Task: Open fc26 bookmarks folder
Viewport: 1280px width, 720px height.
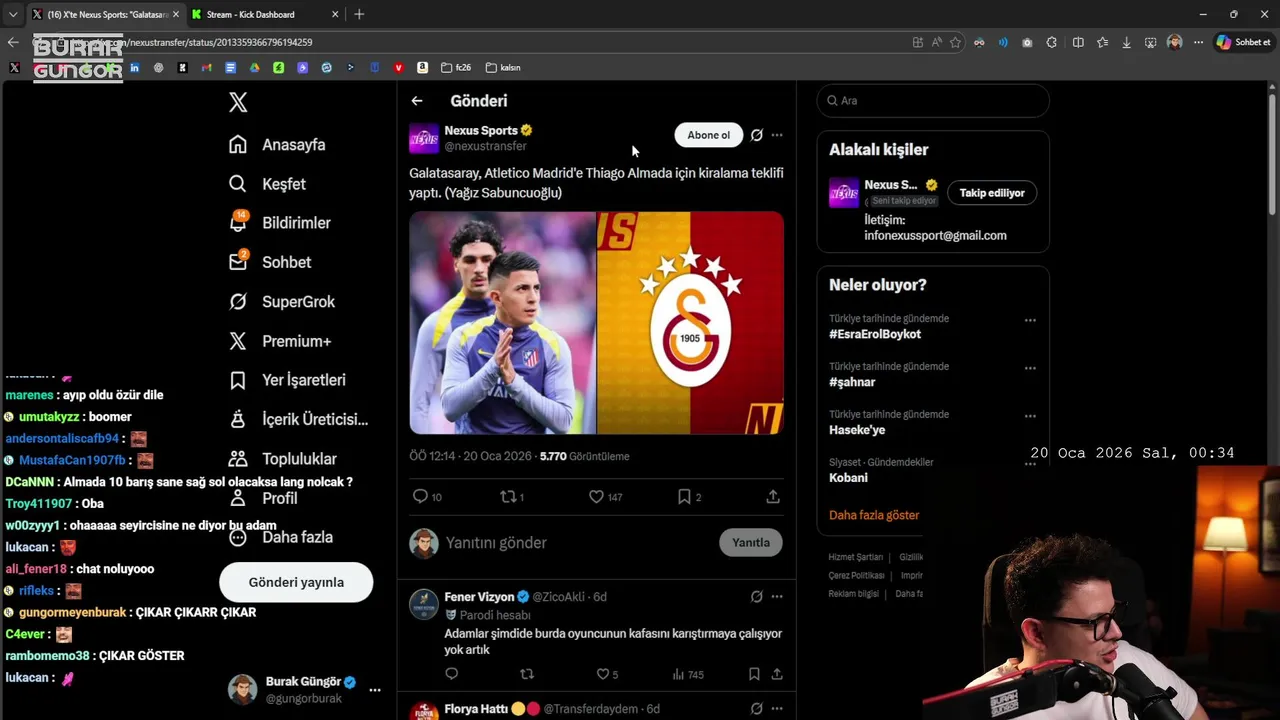Action: (454, 68)
